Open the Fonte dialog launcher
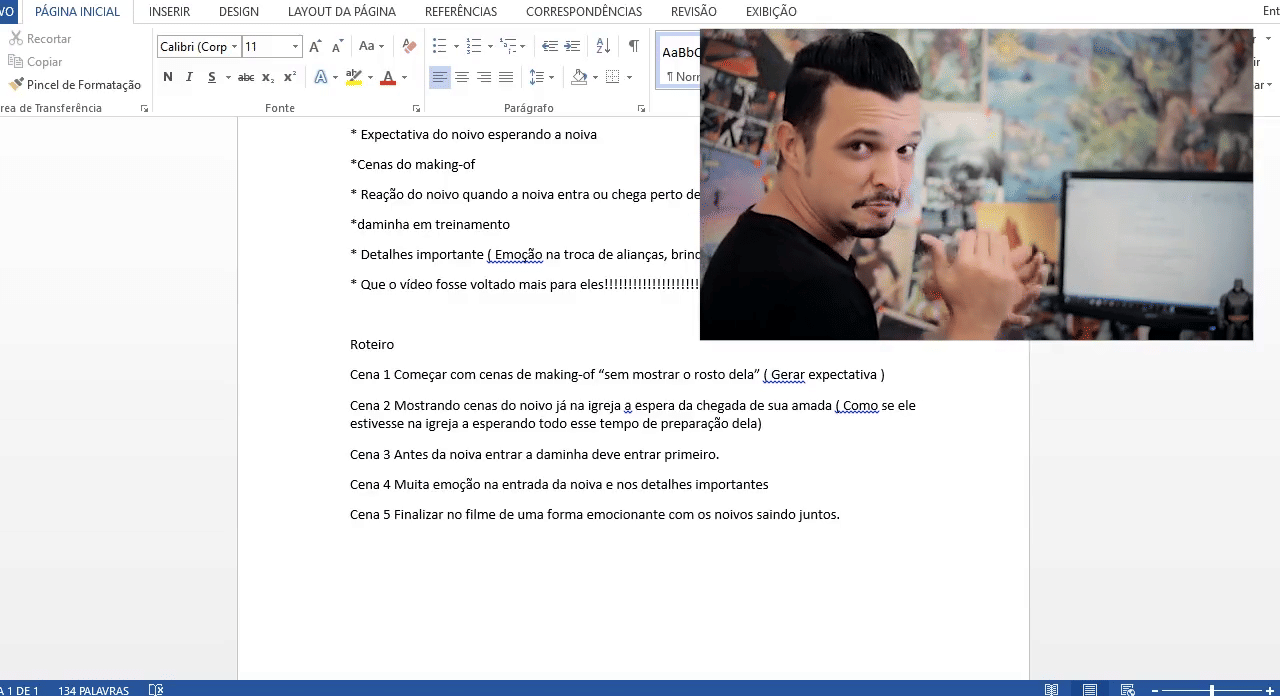This screenshot has height=696, width=1280. coord(416,108)
